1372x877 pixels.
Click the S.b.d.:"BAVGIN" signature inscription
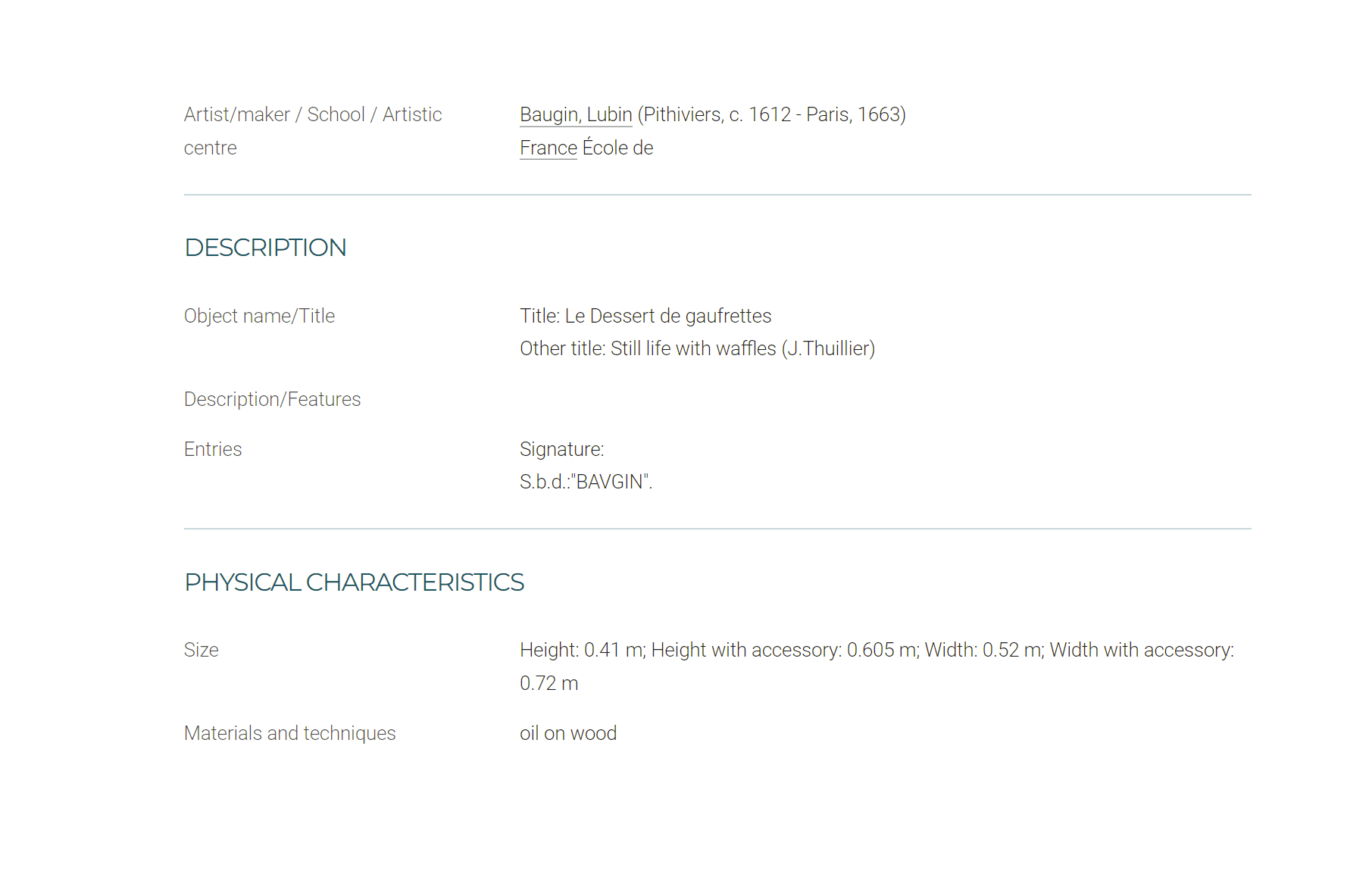(586, 482)
